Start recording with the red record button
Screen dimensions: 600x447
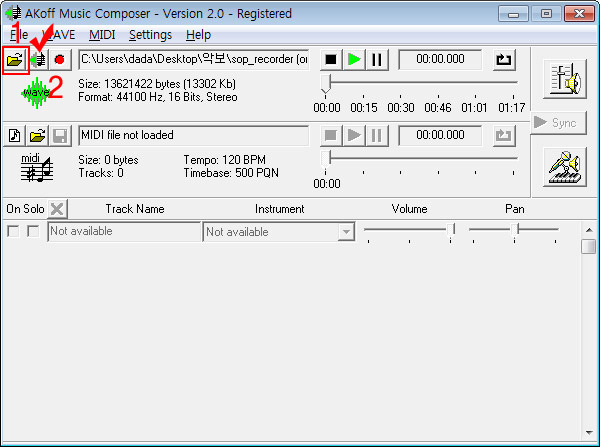[x=60, y=60]
